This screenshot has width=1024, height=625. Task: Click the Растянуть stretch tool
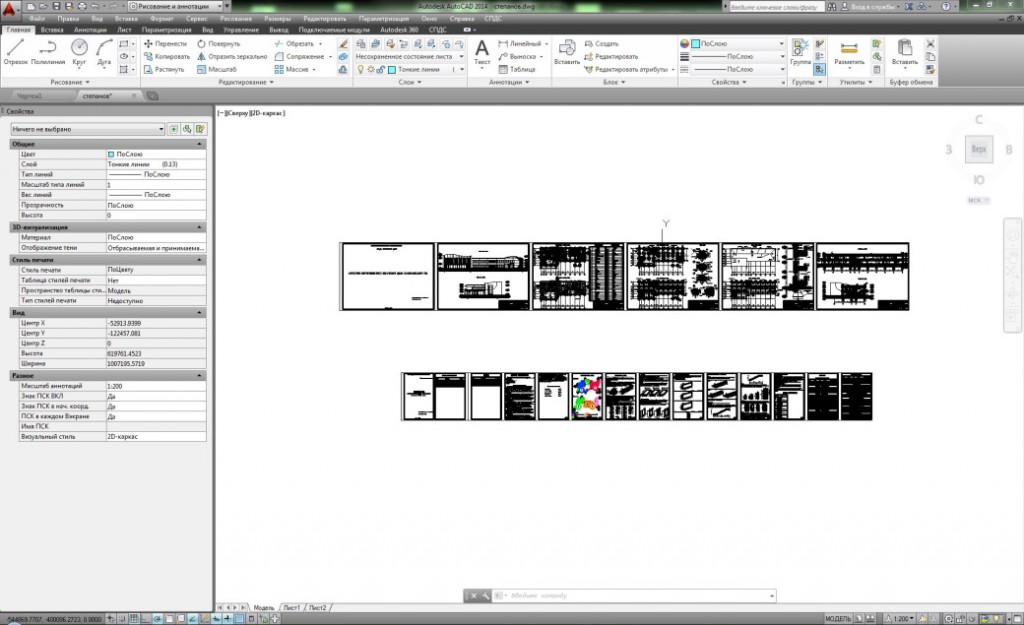pyautogui.click(x=164, y=69)
